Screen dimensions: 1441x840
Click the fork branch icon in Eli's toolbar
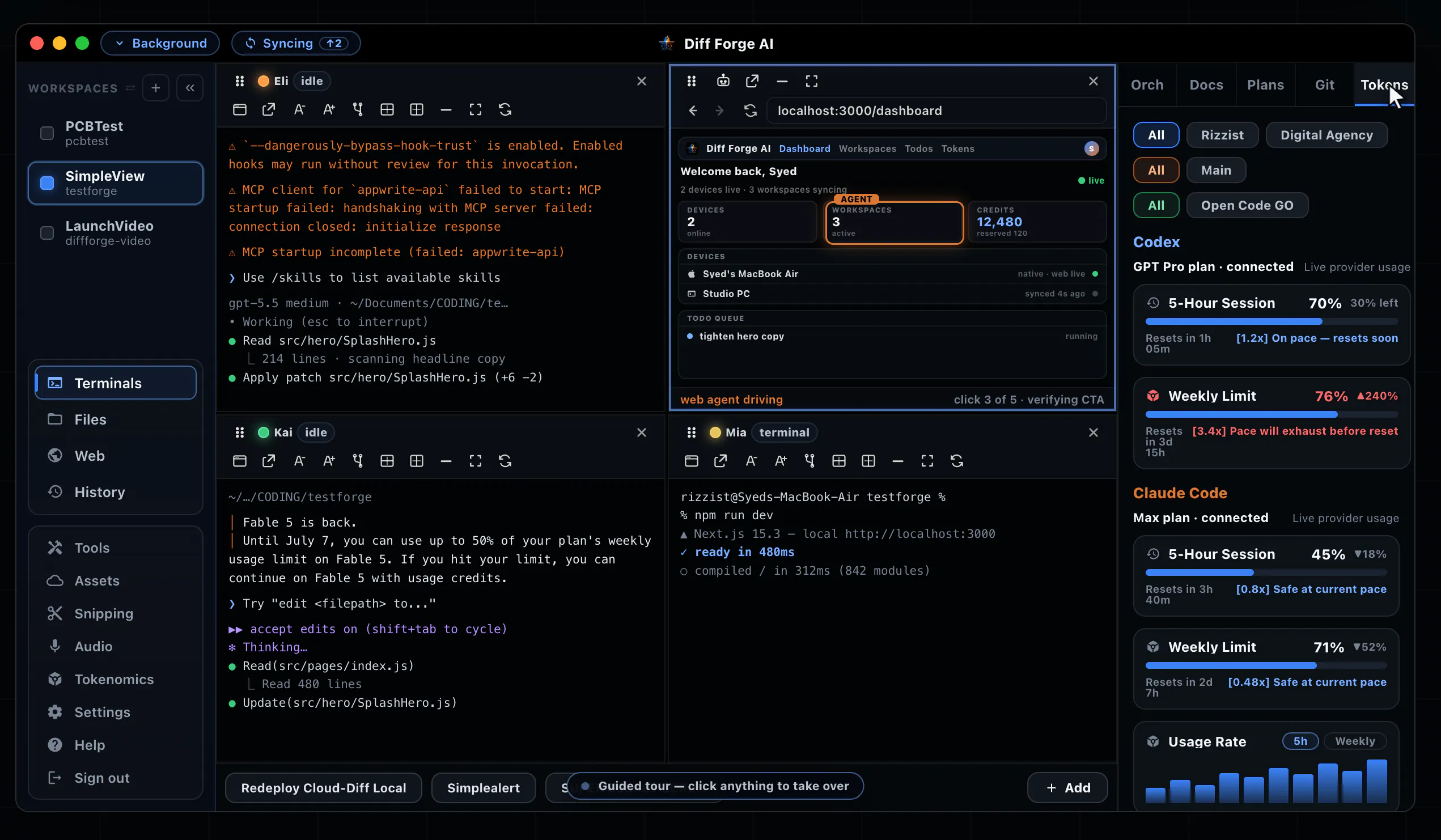coord(358,109)
